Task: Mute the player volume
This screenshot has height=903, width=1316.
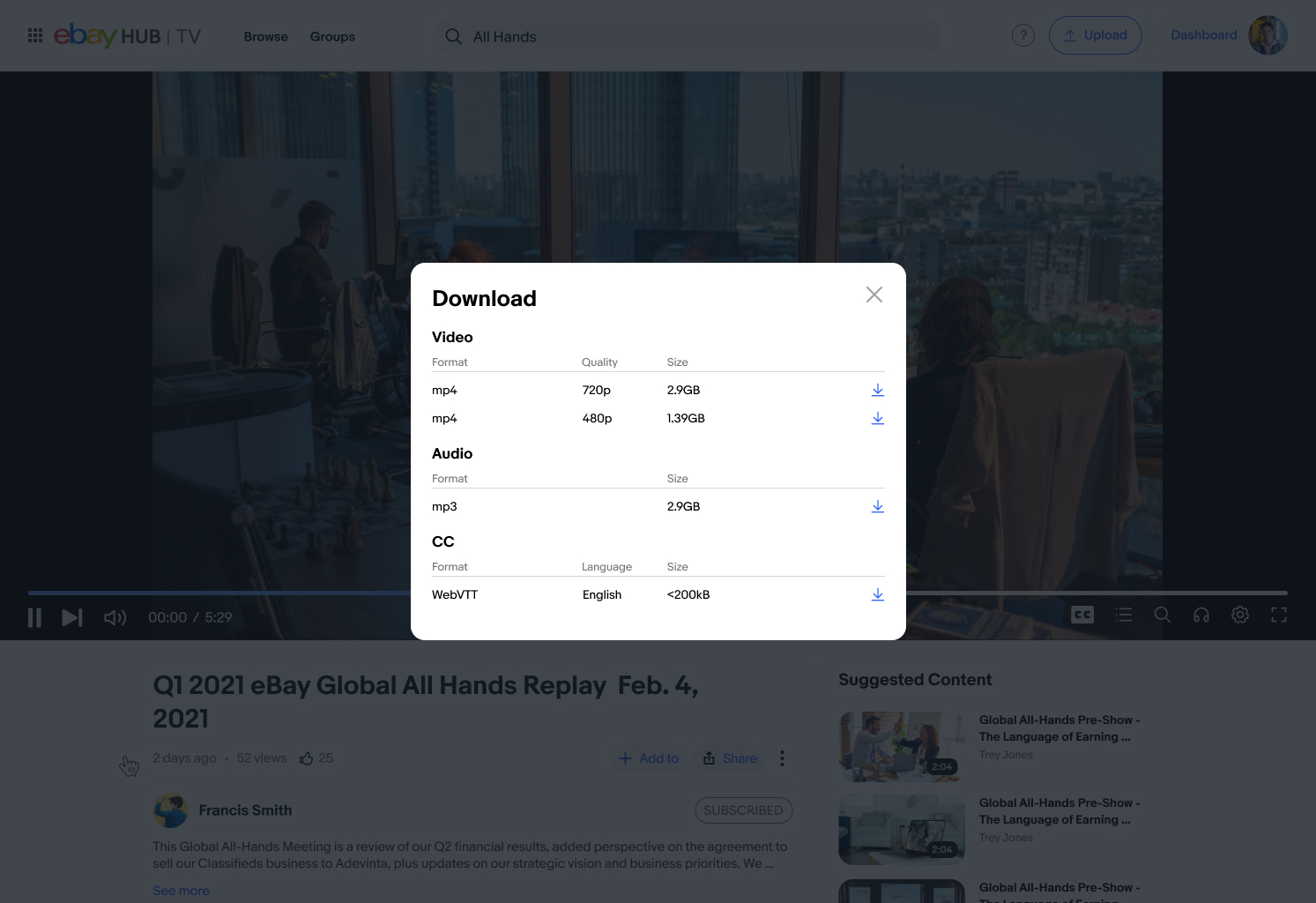Action: [115, 617]
